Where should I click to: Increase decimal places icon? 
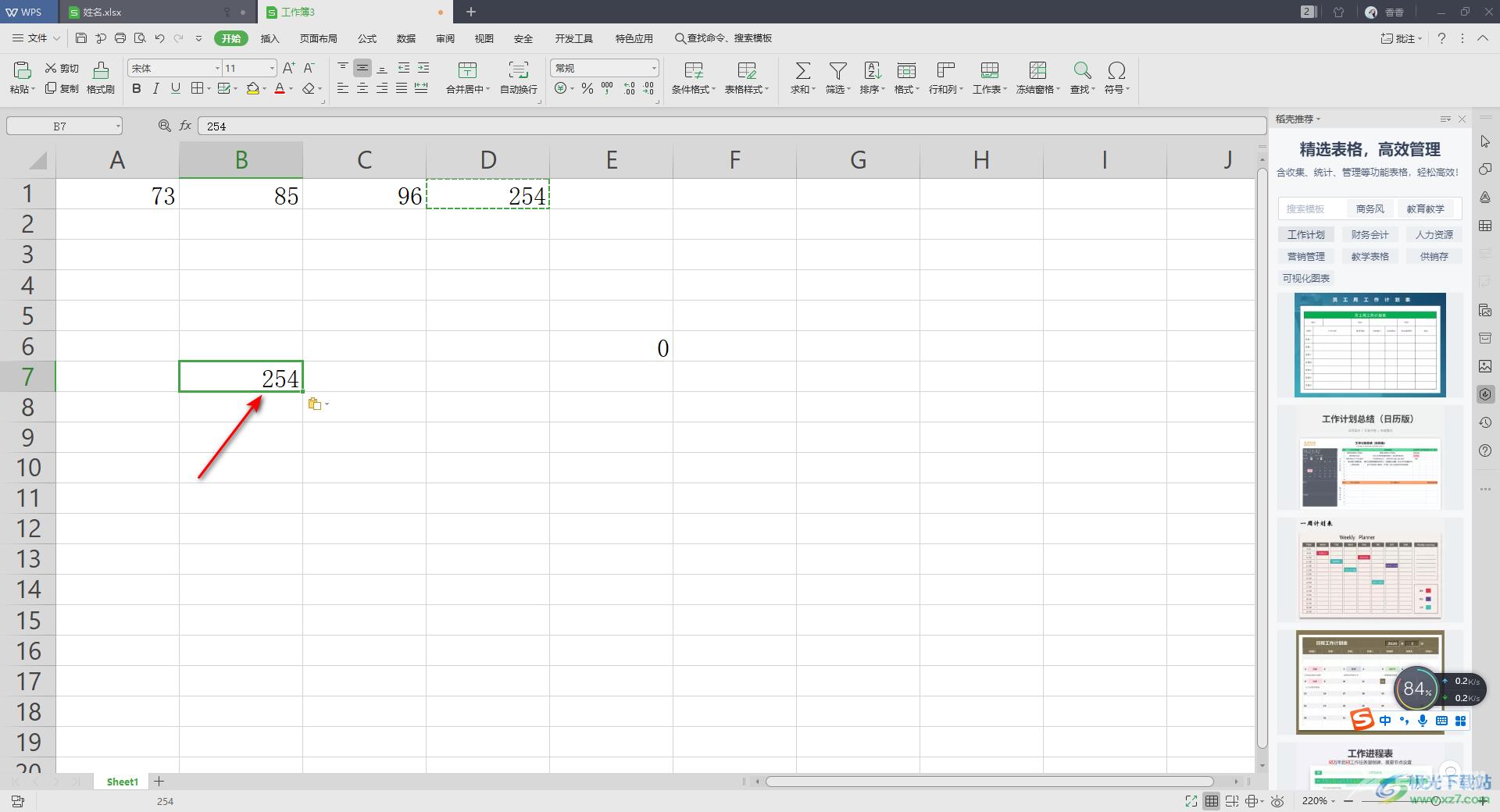[x=629, y=89]
